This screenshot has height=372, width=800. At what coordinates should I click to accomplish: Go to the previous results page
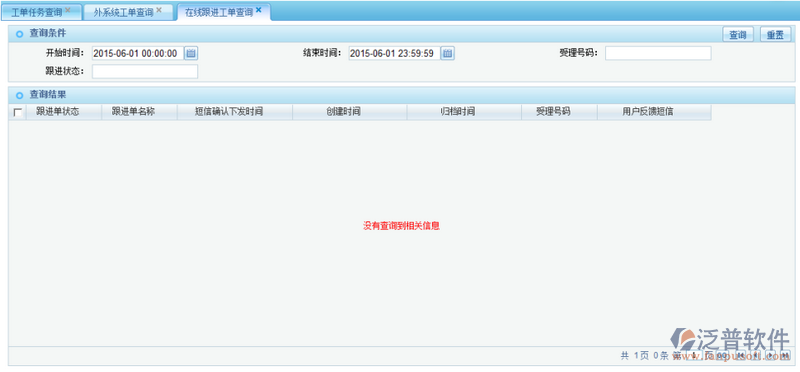click(x=756, y=355)
